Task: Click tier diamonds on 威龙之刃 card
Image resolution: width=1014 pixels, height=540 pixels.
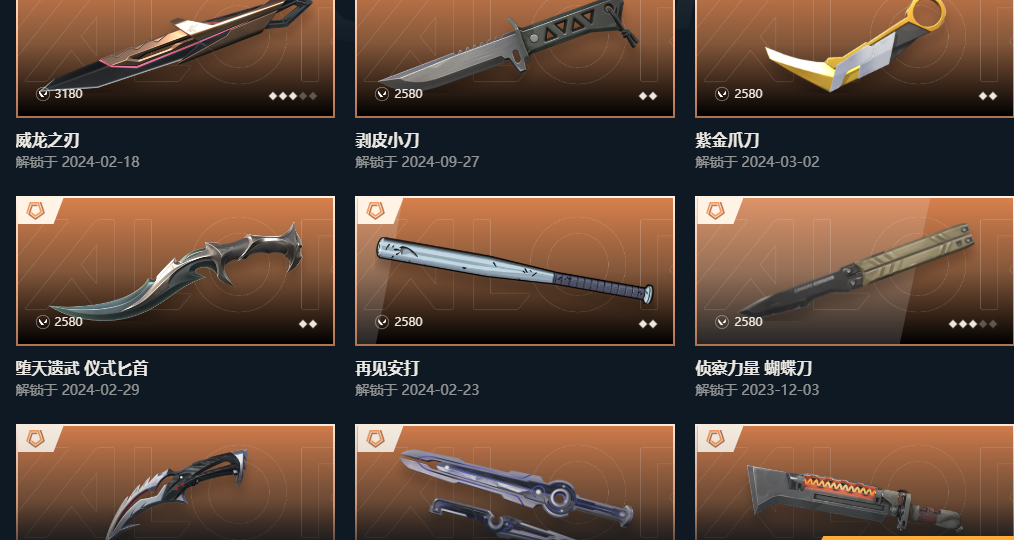Action: [x=293, y=96]
